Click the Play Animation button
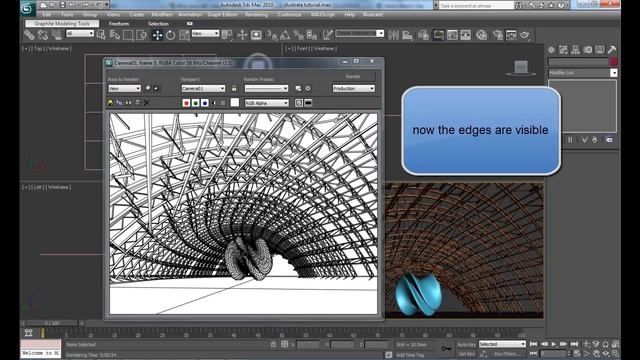 (x=553, y=344)
